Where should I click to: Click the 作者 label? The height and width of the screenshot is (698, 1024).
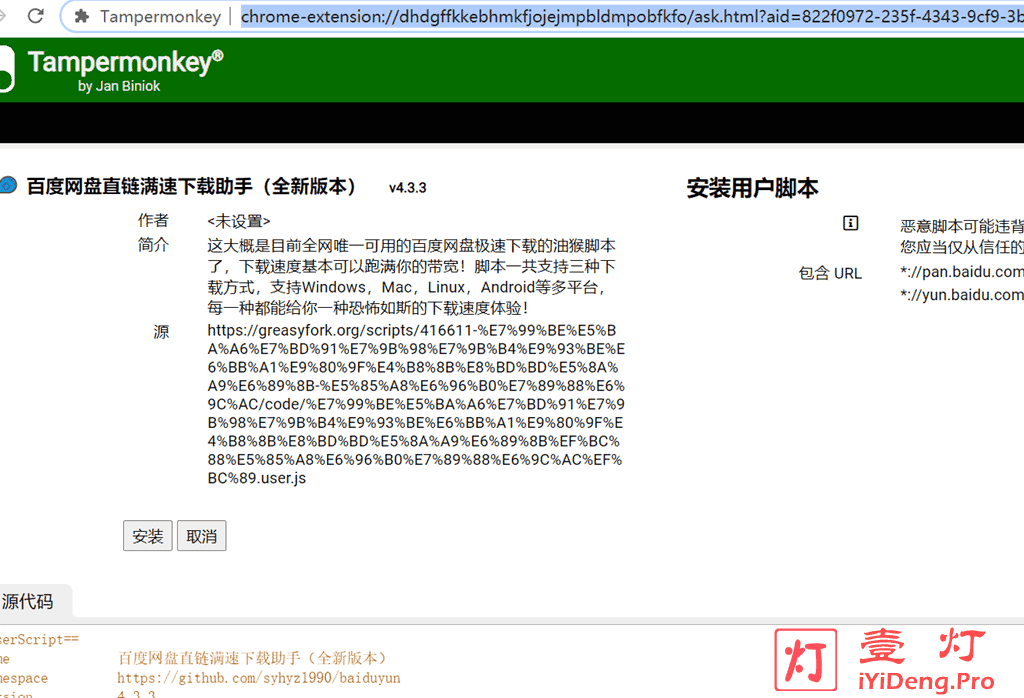pyautogui.click(x=153, y=220)
